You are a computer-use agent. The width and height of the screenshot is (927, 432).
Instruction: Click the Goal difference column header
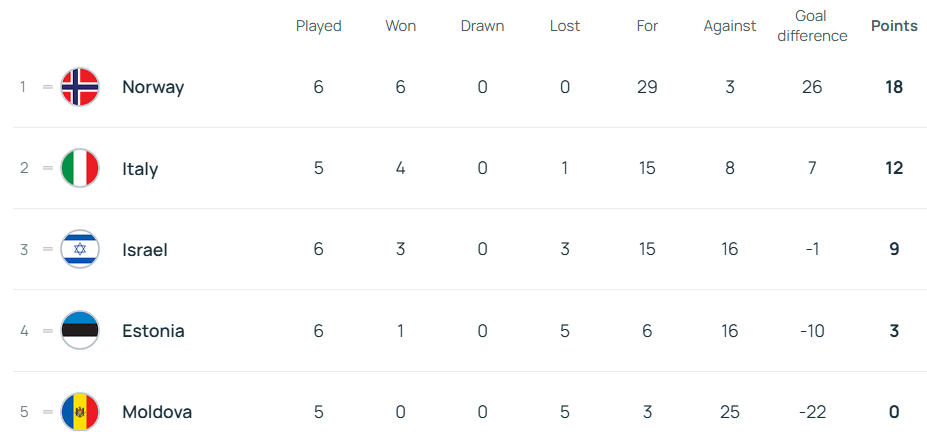coord(811,26)
